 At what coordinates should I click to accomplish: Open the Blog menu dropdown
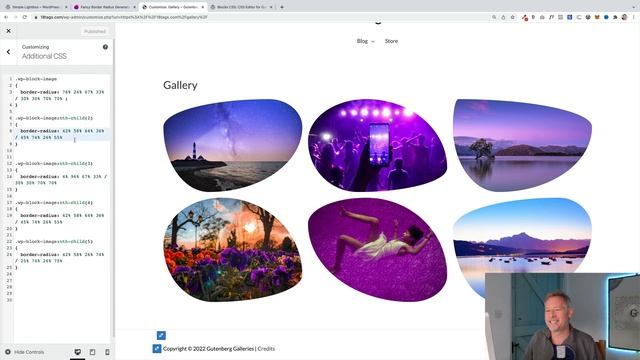coord(365,41)
